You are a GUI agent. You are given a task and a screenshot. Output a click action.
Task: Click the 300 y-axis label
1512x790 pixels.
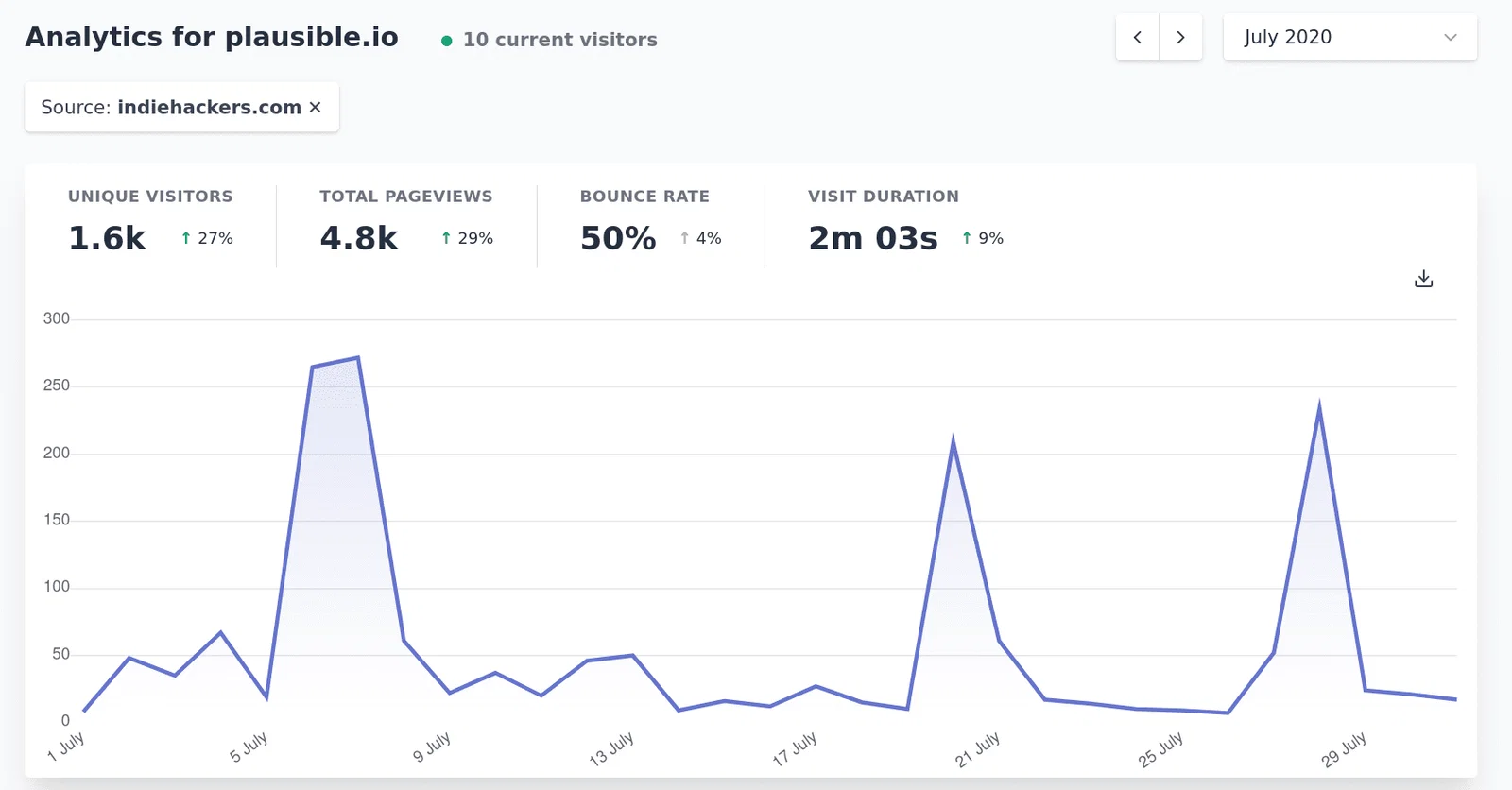[x=57, y=318]
